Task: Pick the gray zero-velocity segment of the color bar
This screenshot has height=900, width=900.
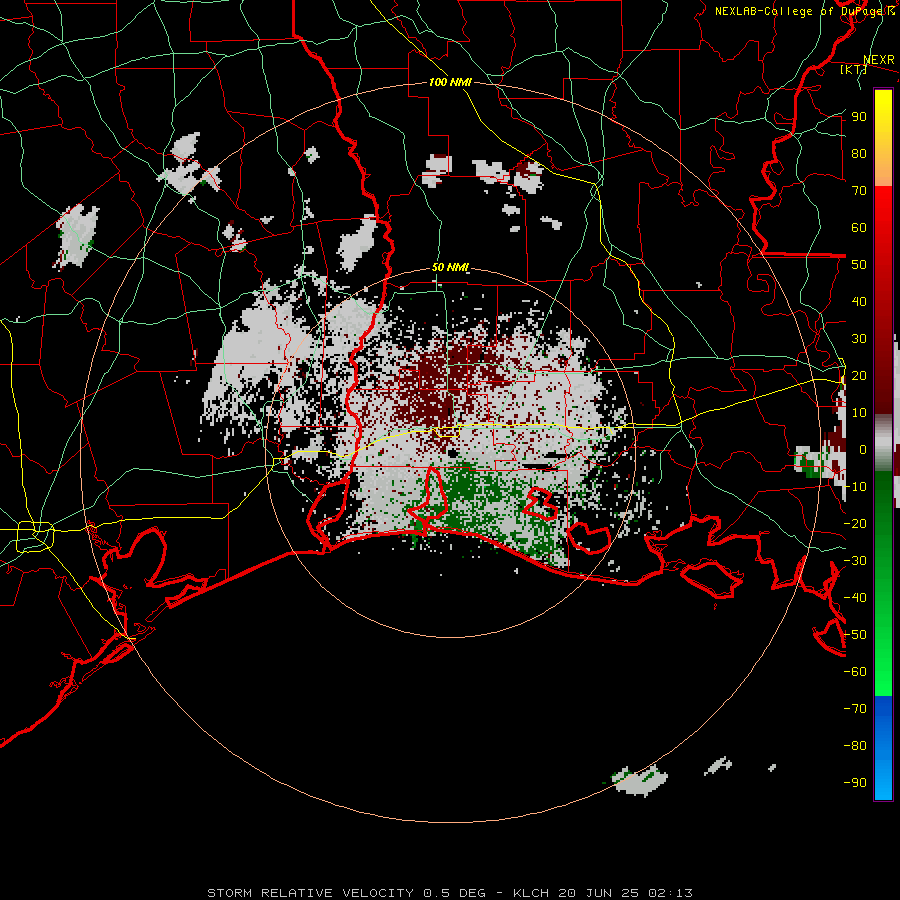Action: [883, 445]
